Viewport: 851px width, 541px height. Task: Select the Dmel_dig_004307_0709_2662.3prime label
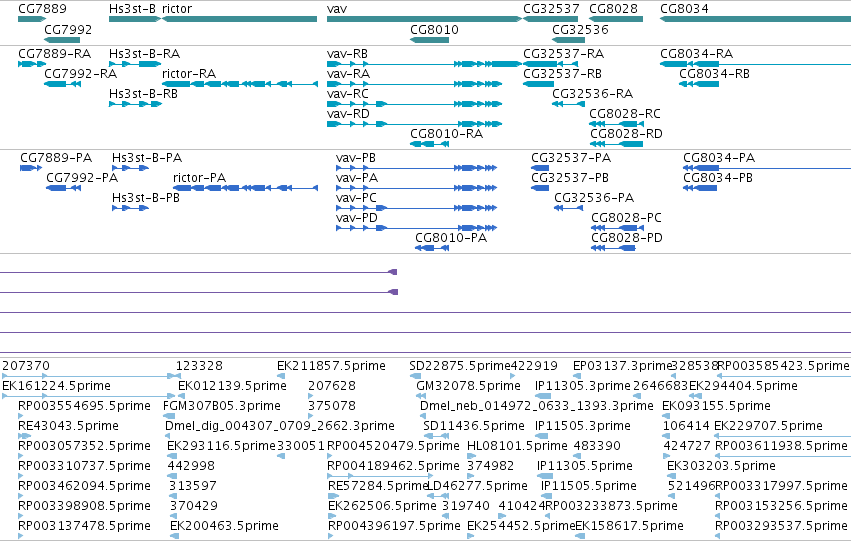point(280,426)
